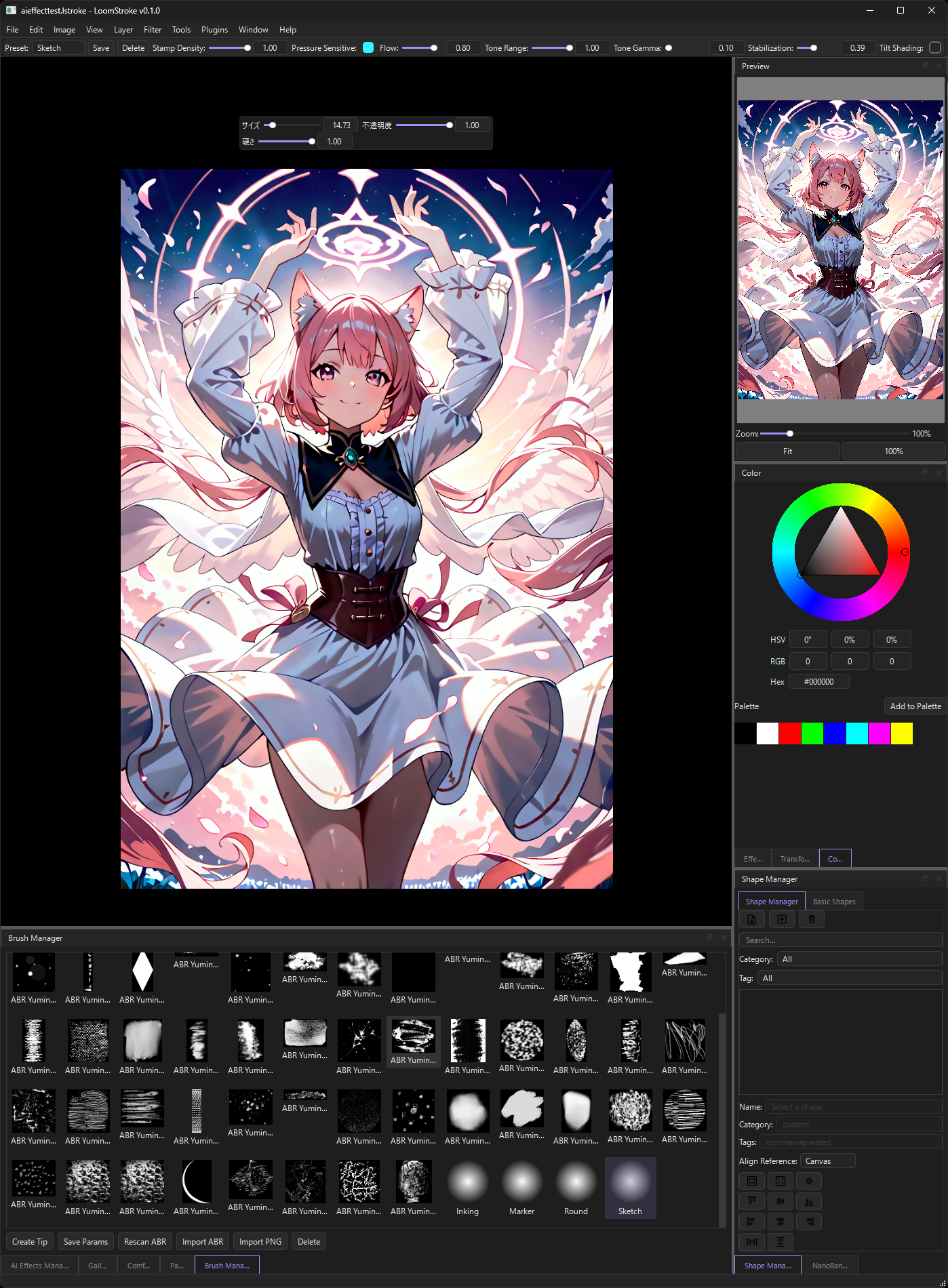Screen dimensions: 948x1288
Task: Click the align right edges icon
Action: [809, 1222]
